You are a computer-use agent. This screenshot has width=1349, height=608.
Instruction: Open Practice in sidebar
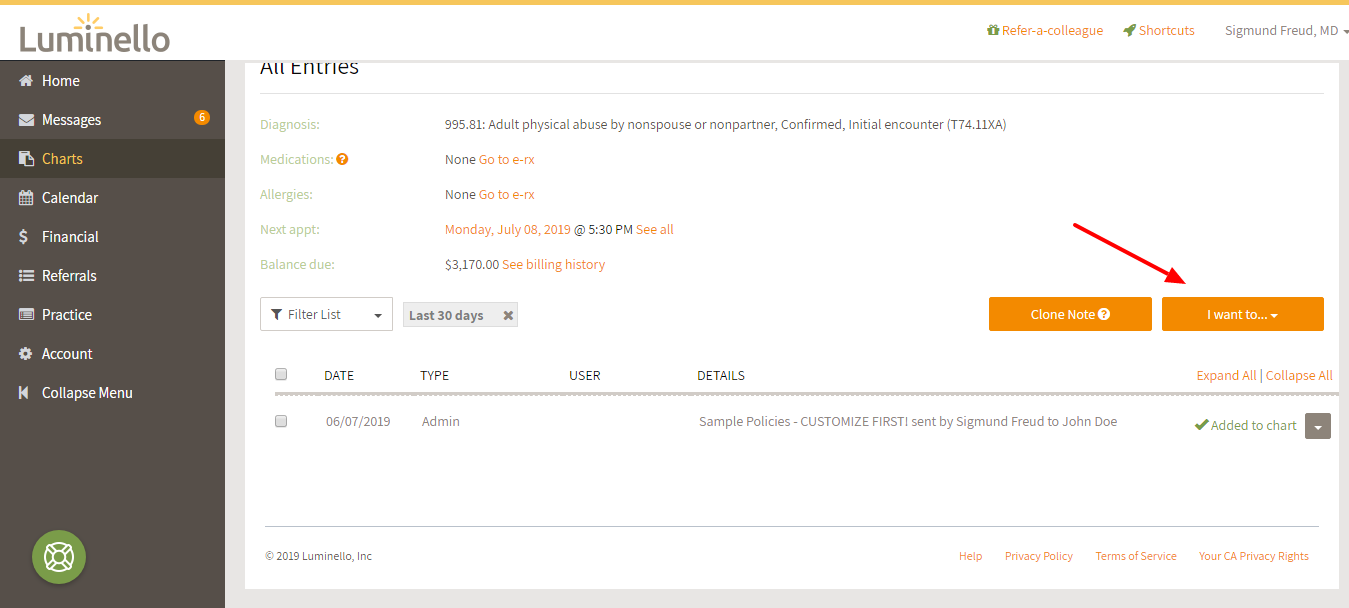tap(112, 315)
